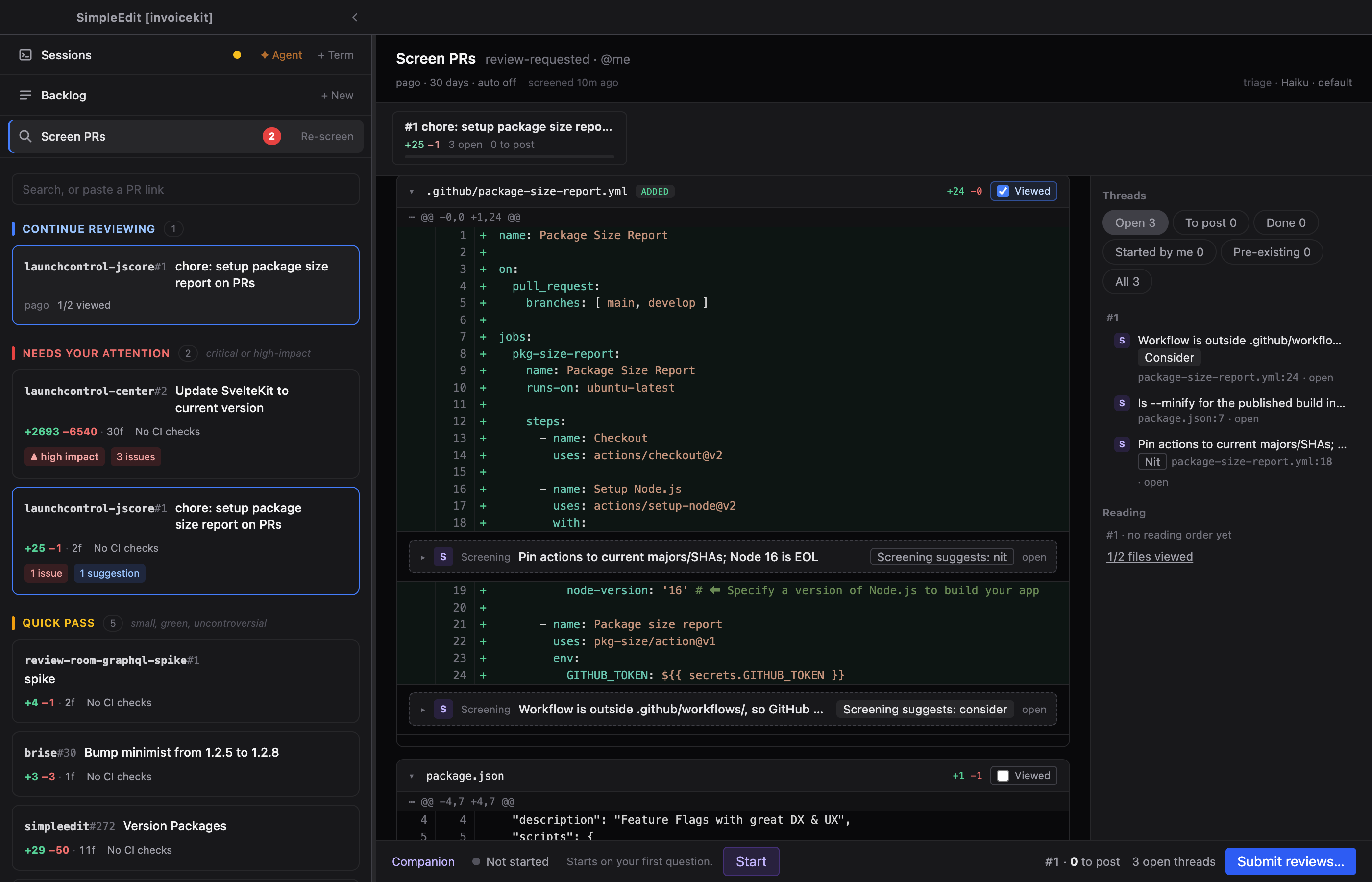Screen dimensions: 1372x882
Task: Collapse the sidebar with the chevron icon
Action: pyautogui.click(x=355, y=17)
